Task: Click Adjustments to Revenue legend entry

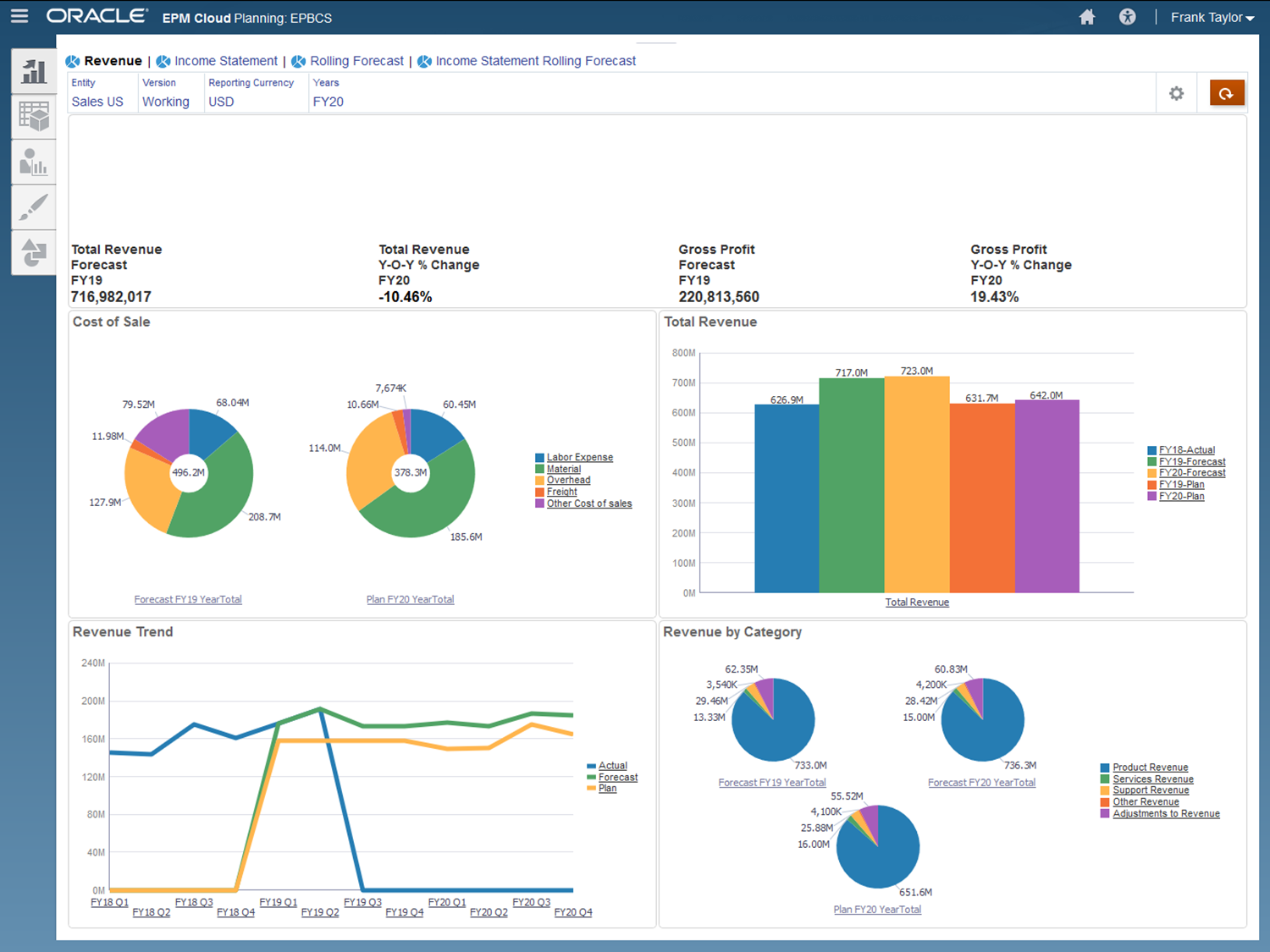Action: click(1166, 813)
